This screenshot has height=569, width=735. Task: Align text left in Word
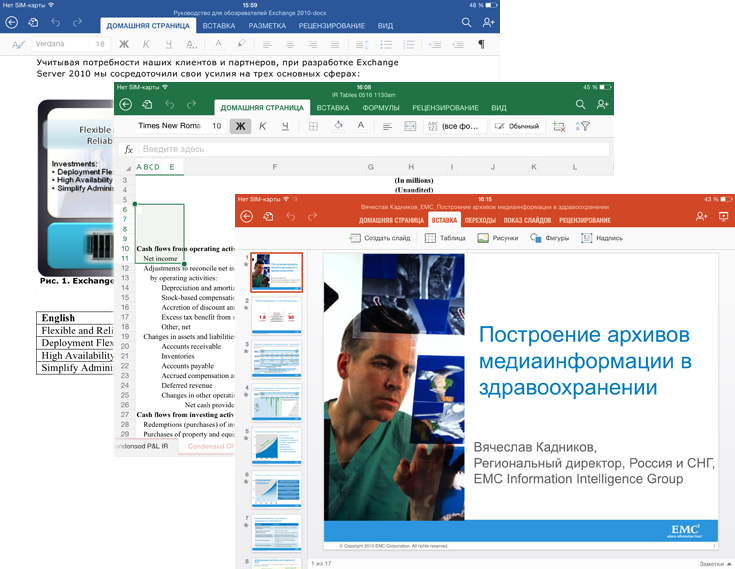[267, 45]
